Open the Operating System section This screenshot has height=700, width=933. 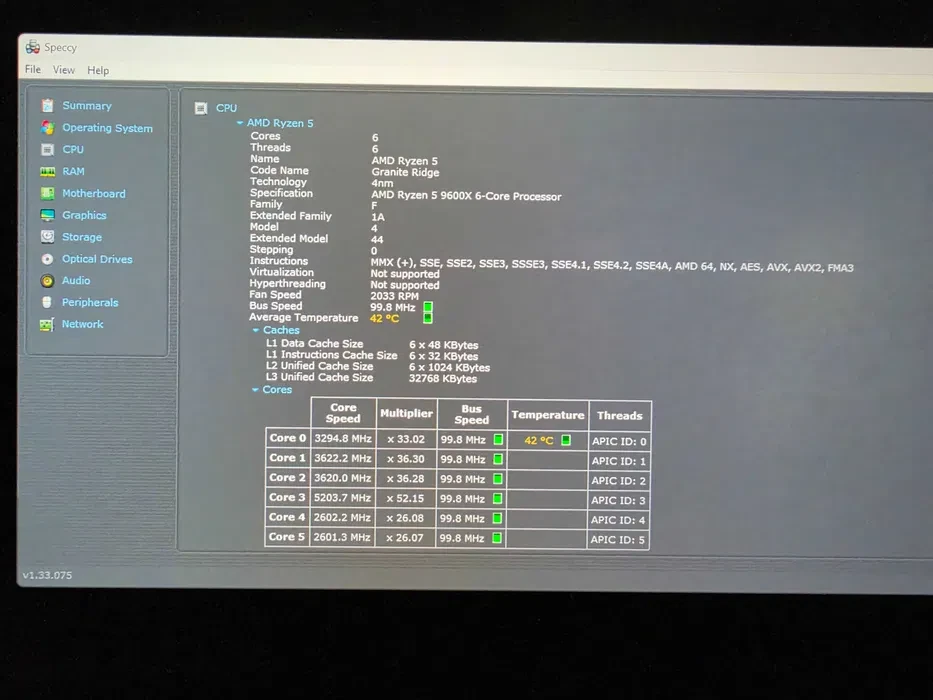107,128
